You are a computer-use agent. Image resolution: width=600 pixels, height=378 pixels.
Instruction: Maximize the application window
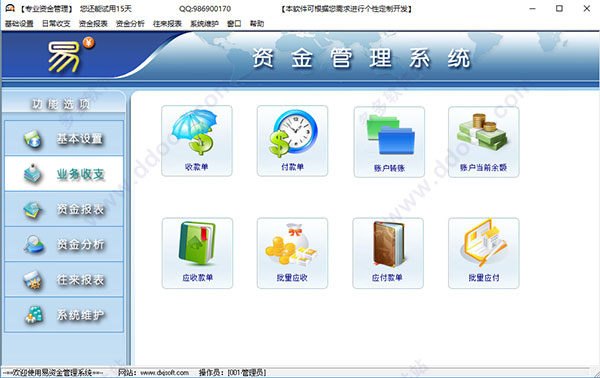click(x=559, y=8)
